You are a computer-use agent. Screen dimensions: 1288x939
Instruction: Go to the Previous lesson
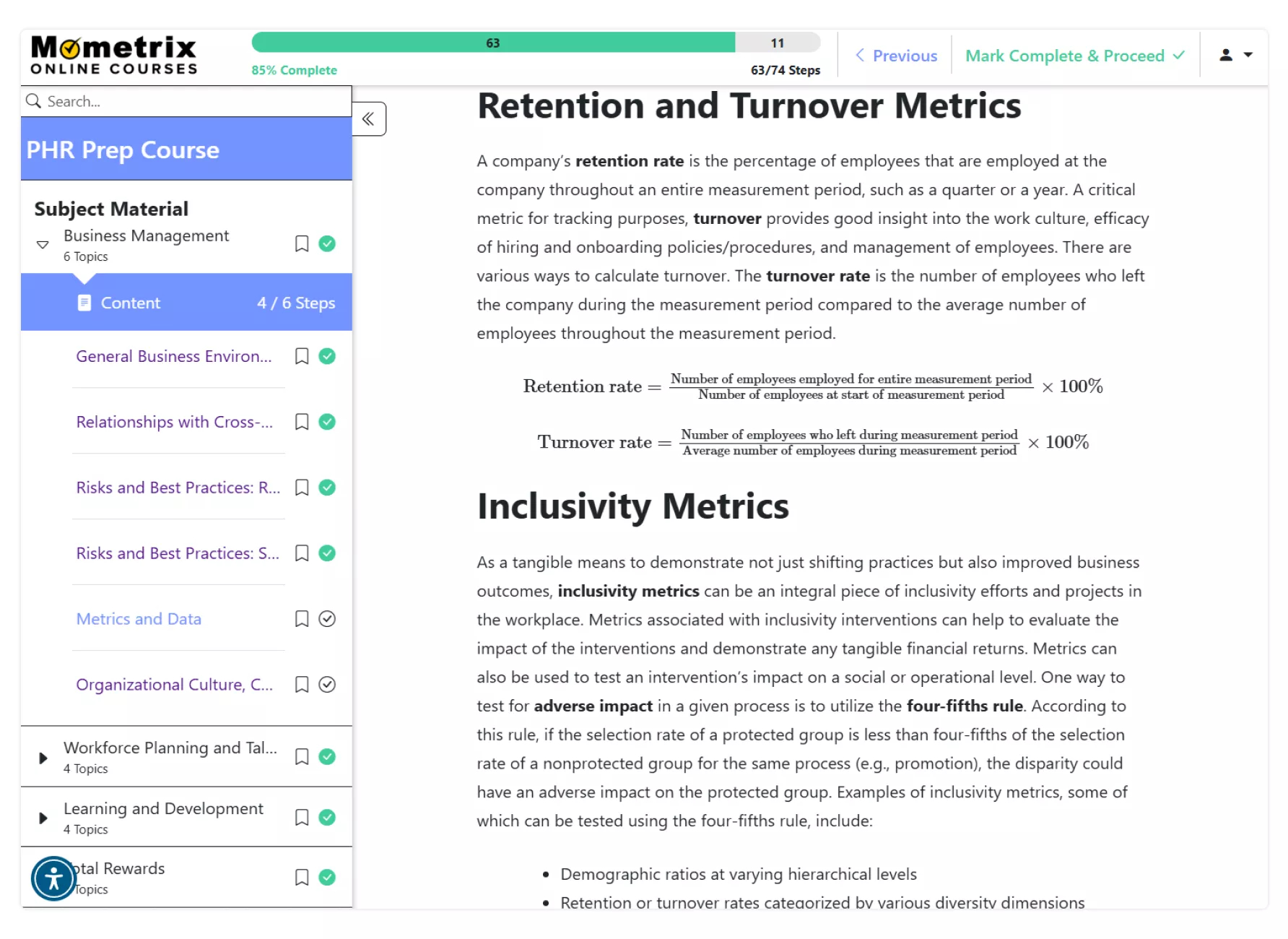[896, 56]
